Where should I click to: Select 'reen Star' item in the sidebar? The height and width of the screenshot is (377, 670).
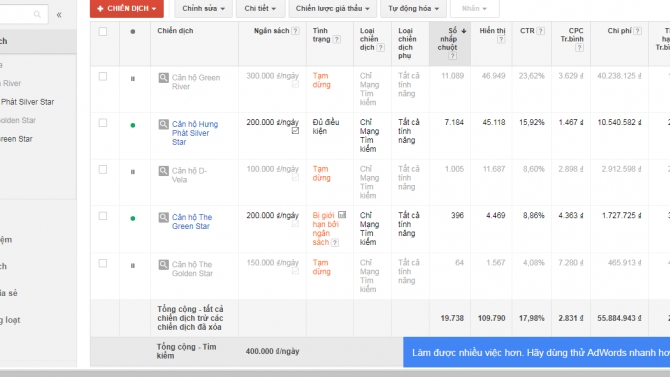click(16, 139)
